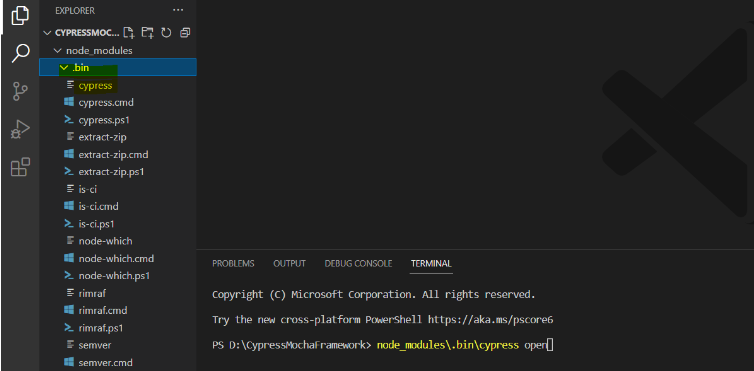Open the rimraf.ps1 file
Image resolution: width=754 pixels, height=371 pixels.
click(x=118, y=328)
